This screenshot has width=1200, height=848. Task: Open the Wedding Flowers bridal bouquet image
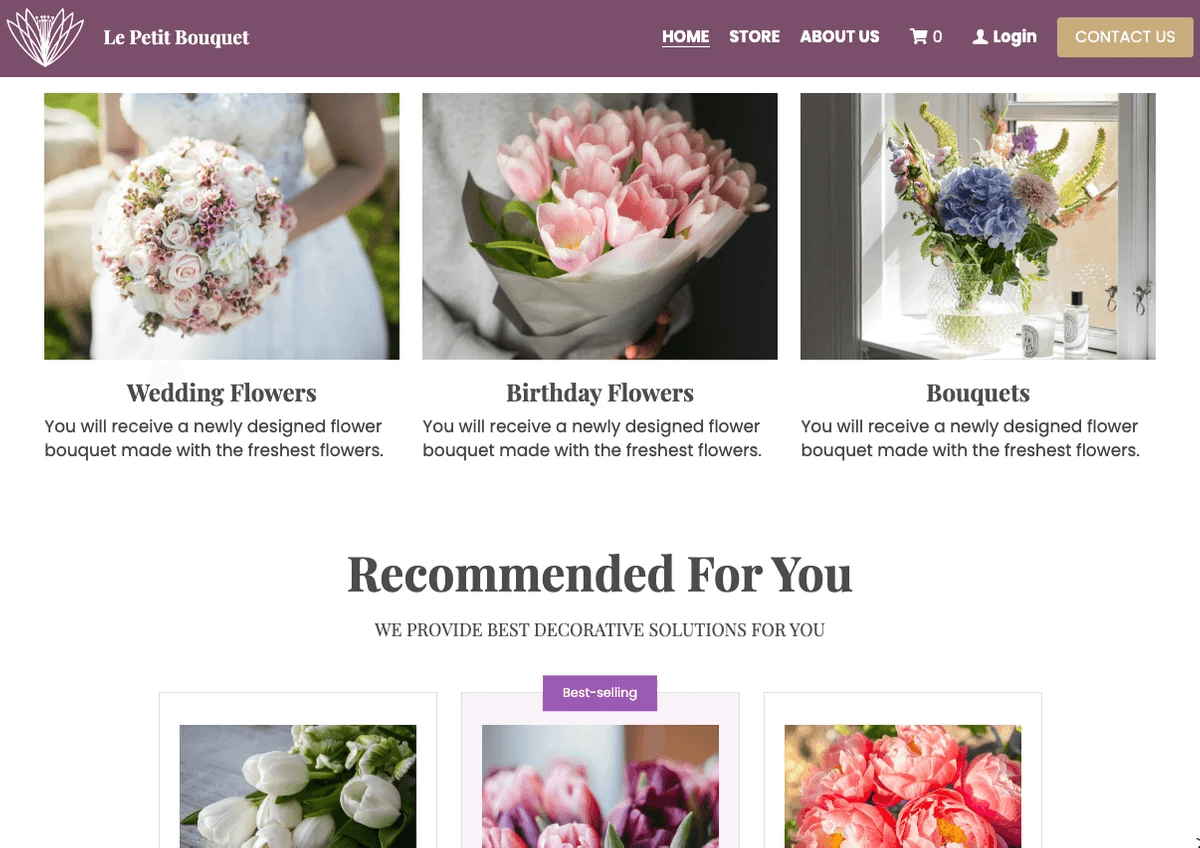click(222, 226)
